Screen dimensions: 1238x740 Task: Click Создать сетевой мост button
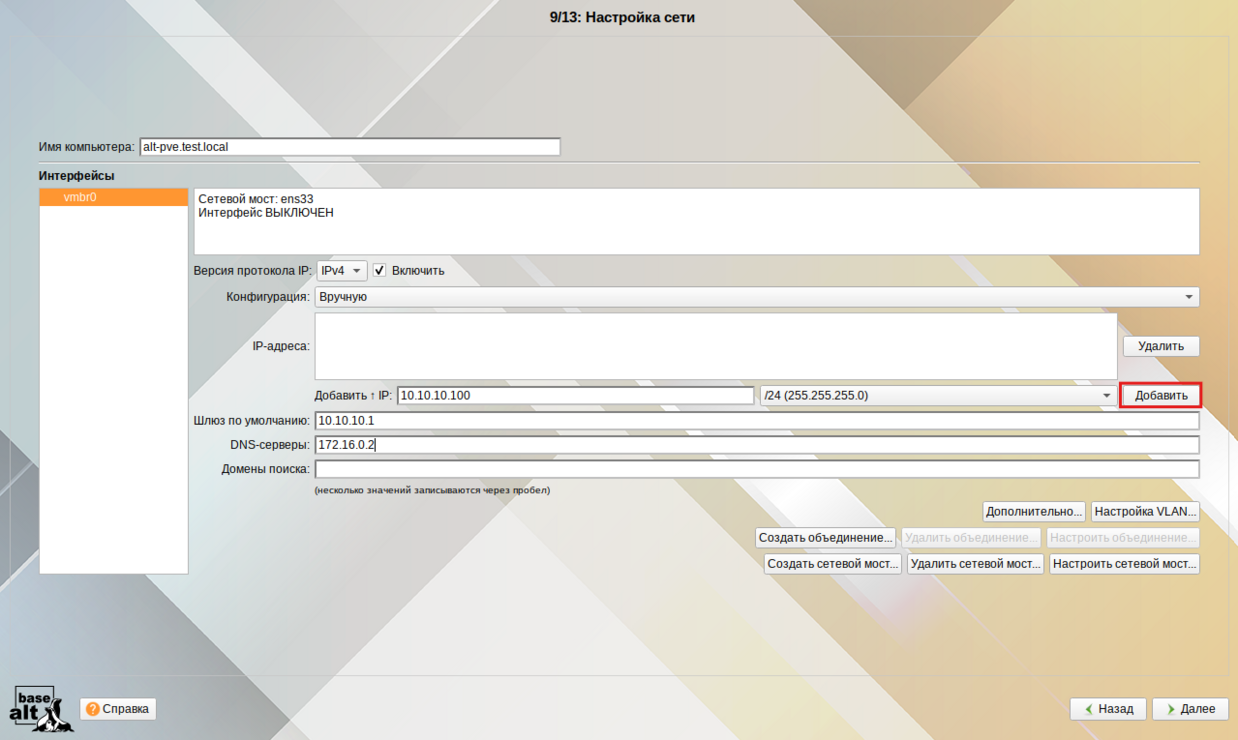click(832, 564)
